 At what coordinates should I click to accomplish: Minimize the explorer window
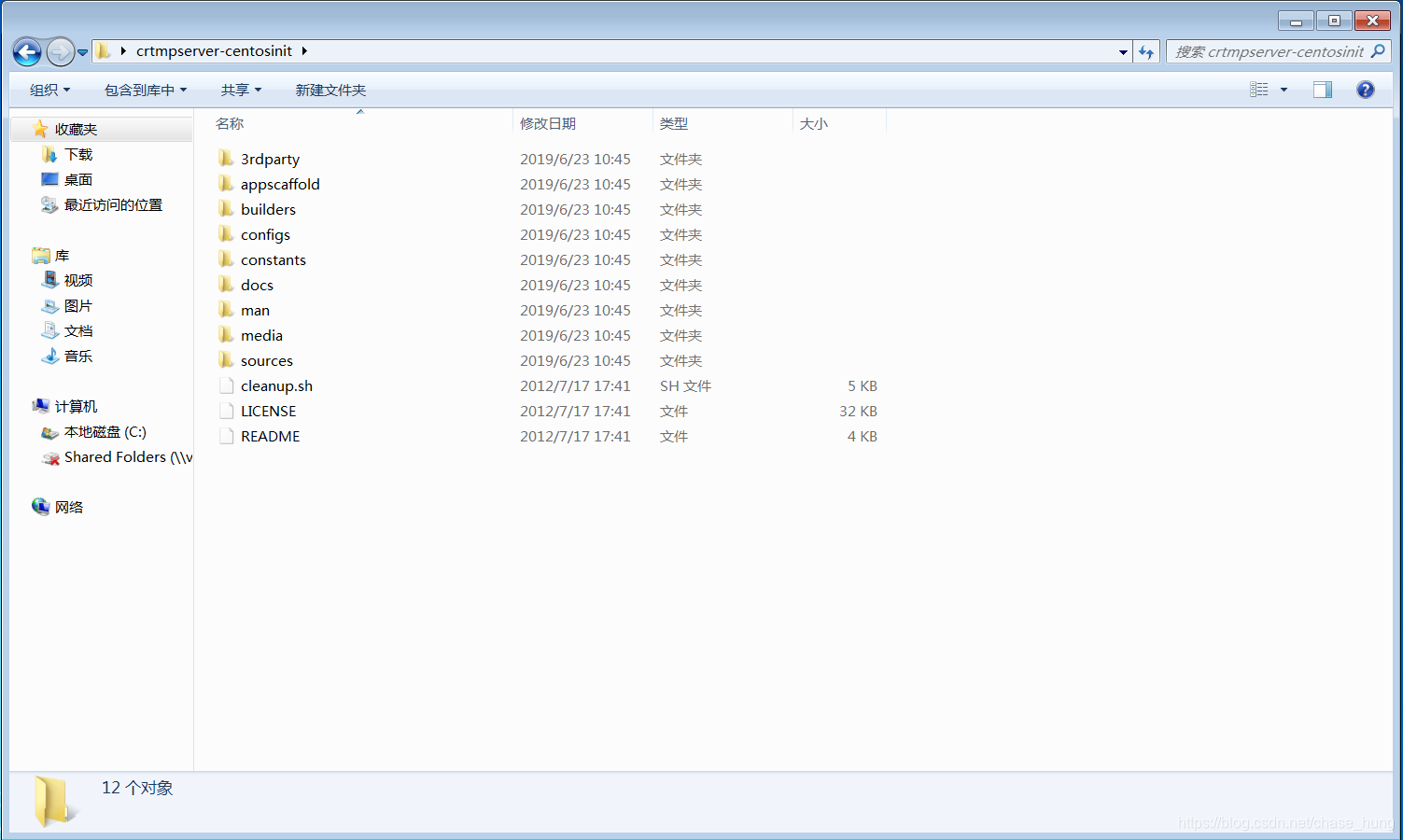1296,21
